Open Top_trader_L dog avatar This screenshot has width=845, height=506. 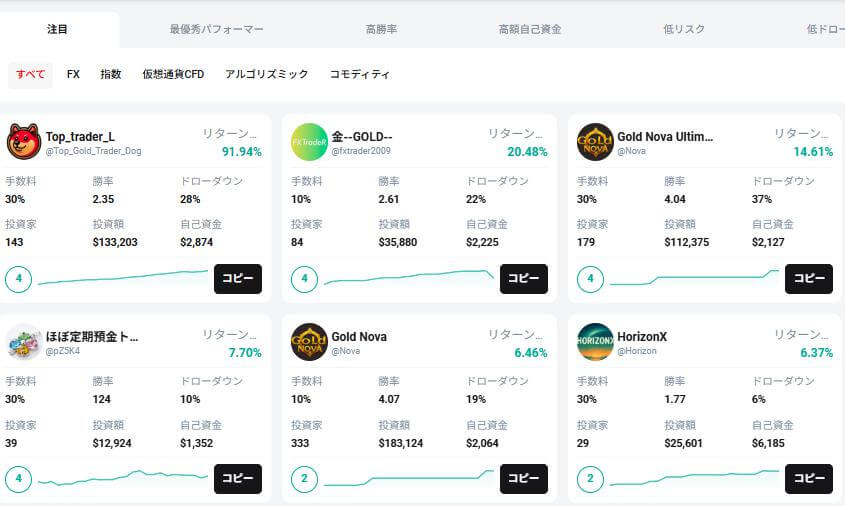(24, 142)
